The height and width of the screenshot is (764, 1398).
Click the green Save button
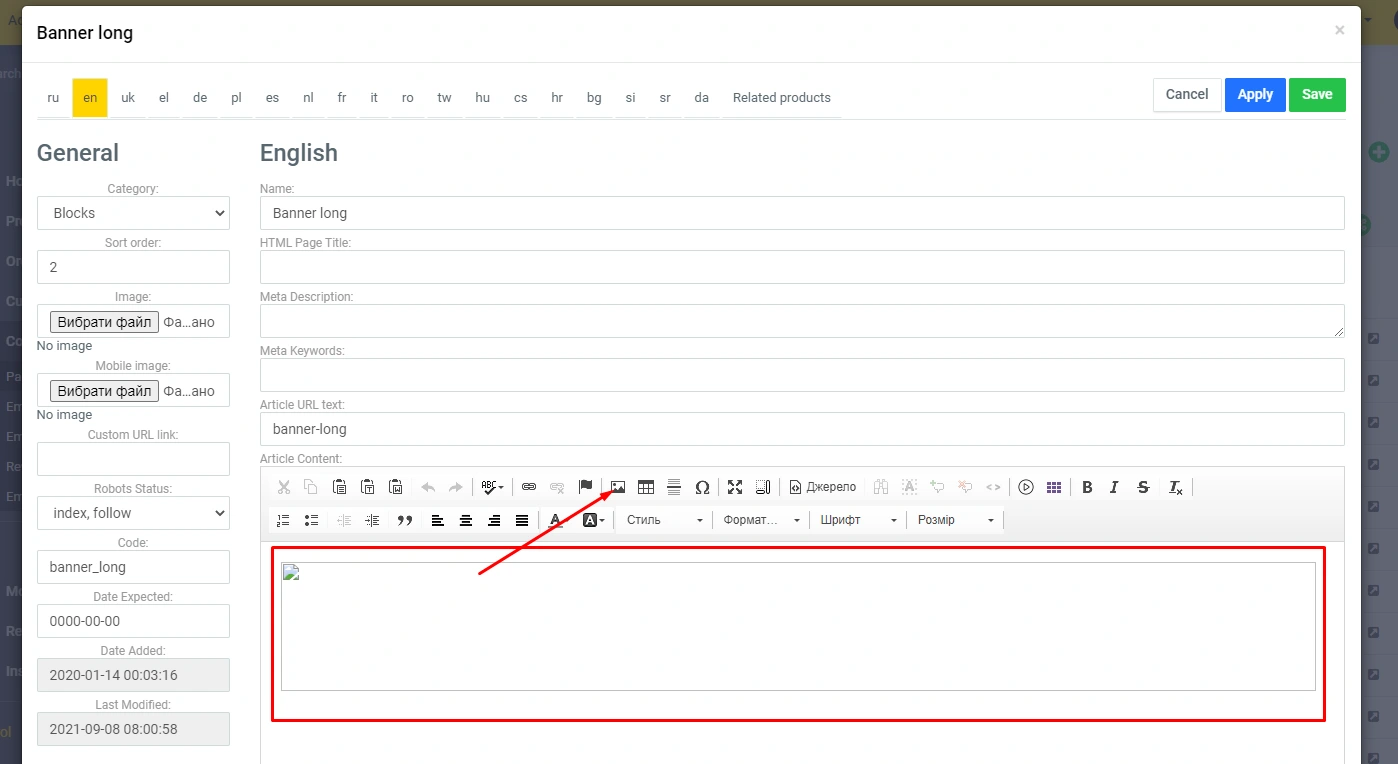pos(1316,95)
